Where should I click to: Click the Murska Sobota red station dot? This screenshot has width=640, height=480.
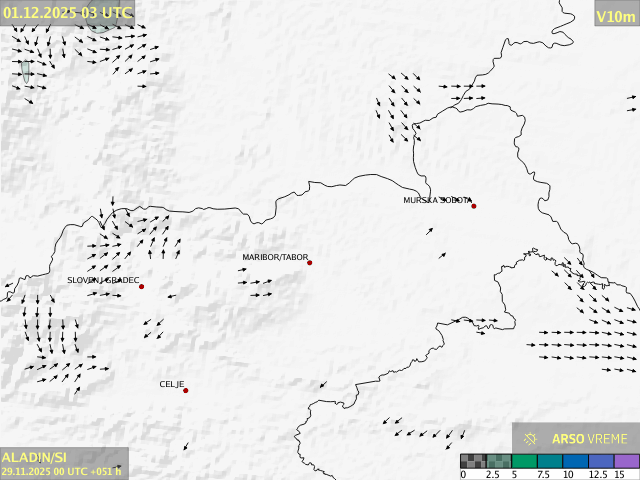(x=474, y=206)
